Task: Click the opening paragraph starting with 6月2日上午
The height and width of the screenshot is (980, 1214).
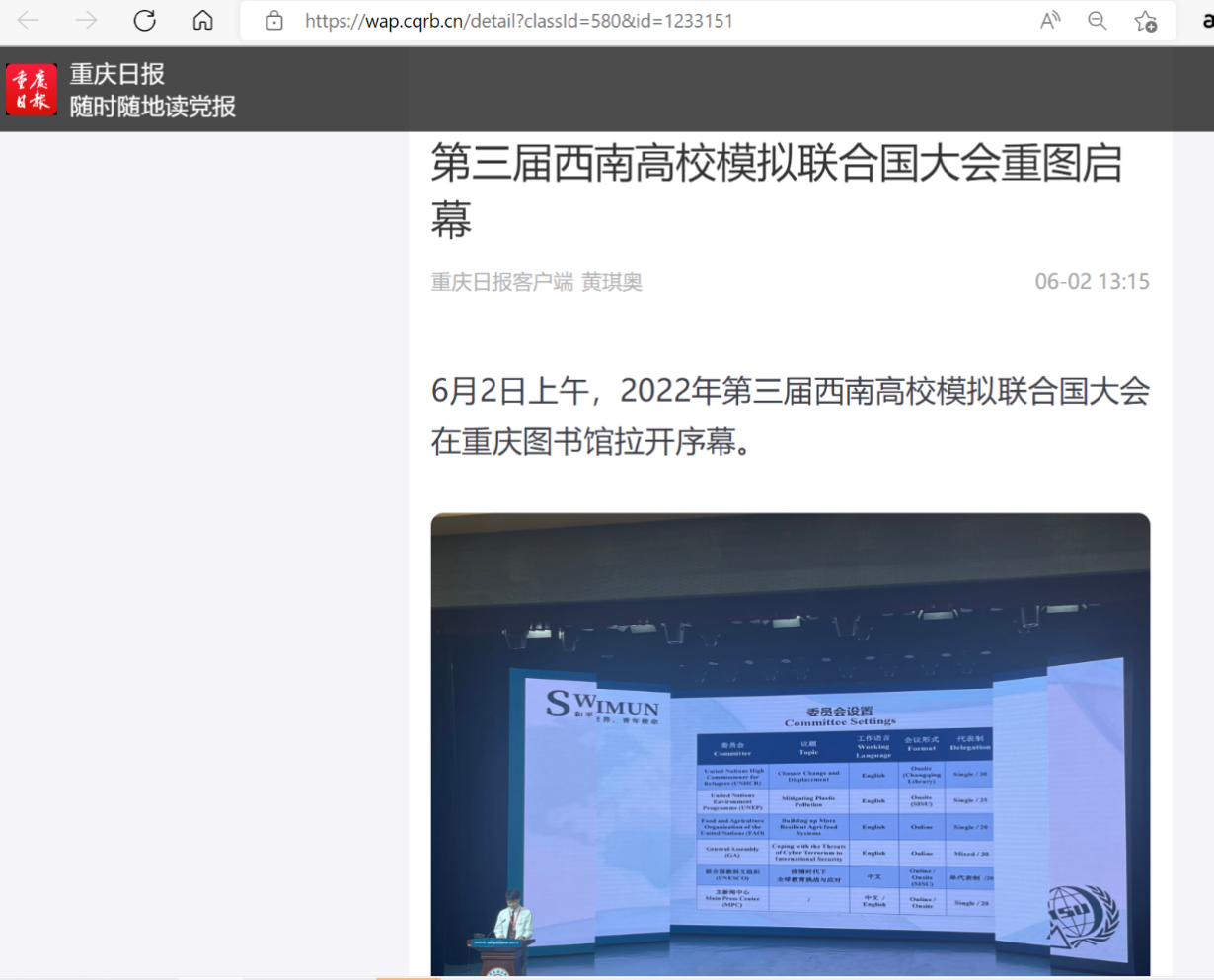Action: coord(790,415)
